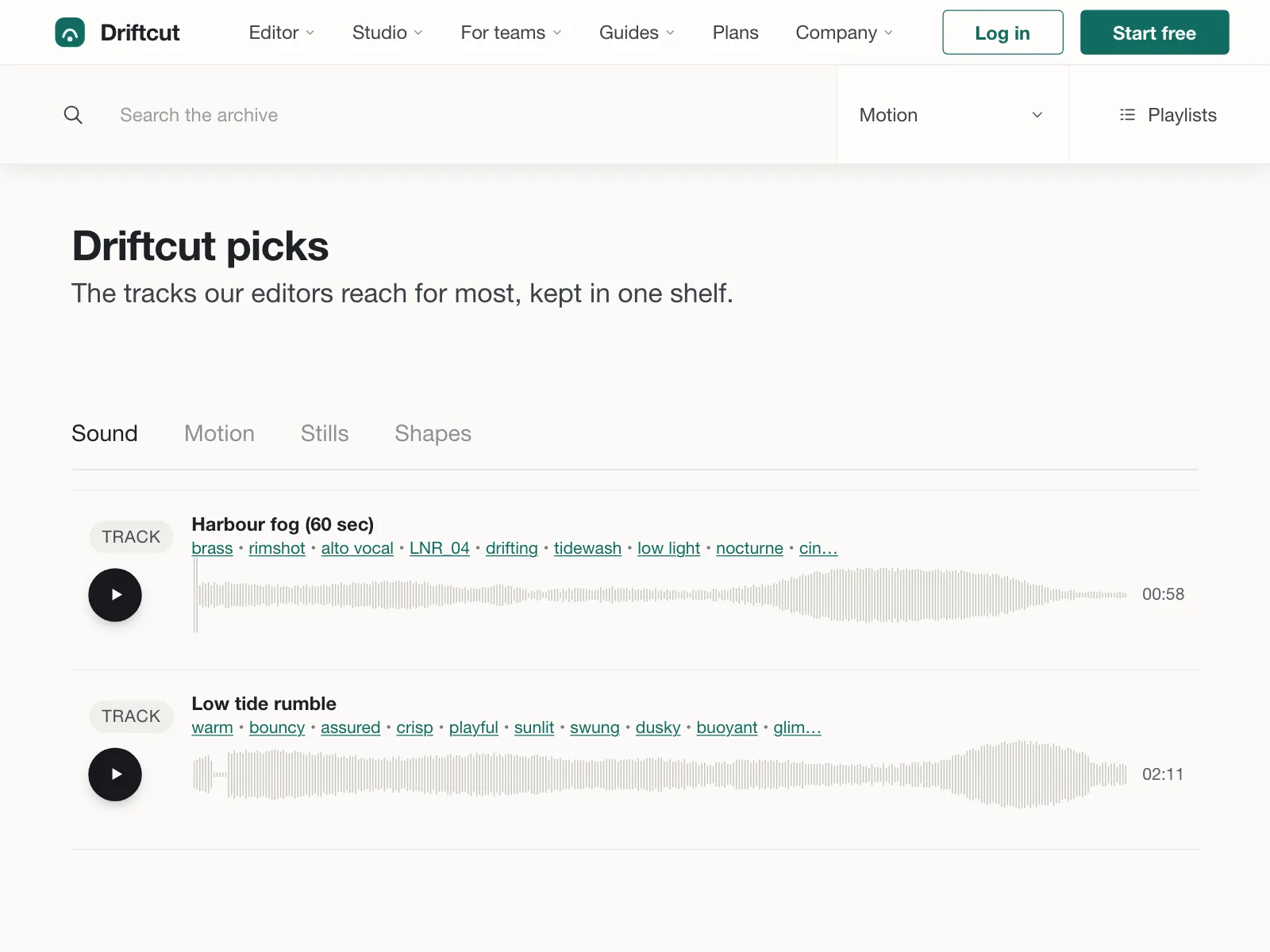Play the Low tide rumble track

click(x=115, y=774)
